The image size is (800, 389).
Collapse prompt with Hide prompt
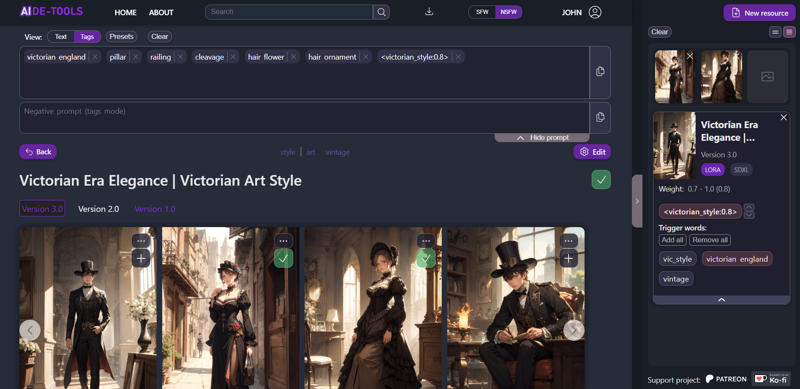542,138
